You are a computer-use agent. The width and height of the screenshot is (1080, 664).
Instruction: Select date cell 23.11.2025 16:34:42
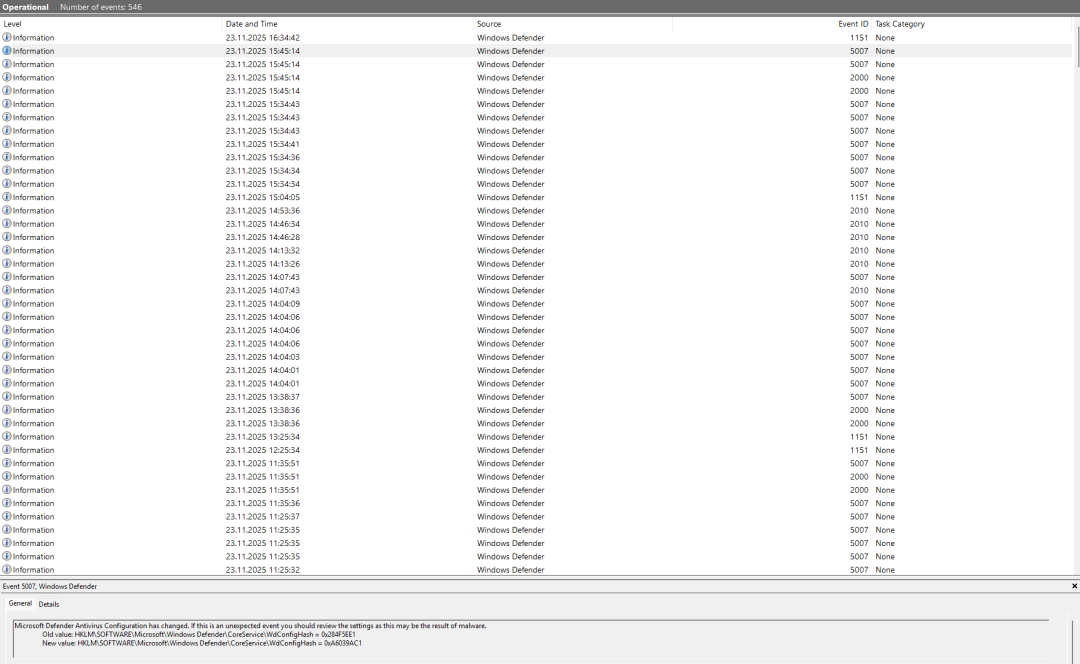(x=262, y=38)
